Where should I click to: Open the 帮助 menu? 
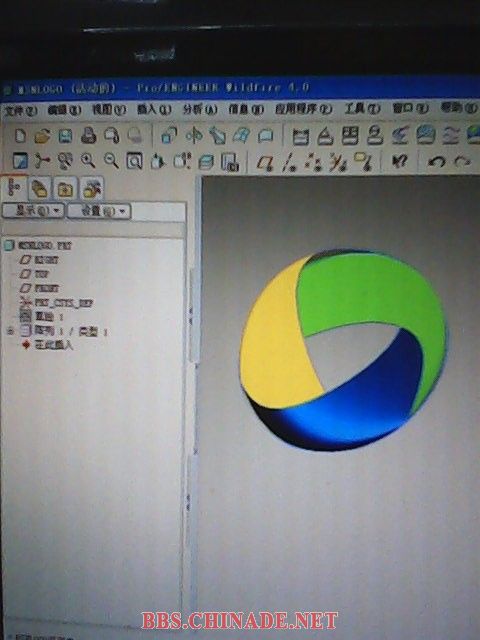click(458, 108)
